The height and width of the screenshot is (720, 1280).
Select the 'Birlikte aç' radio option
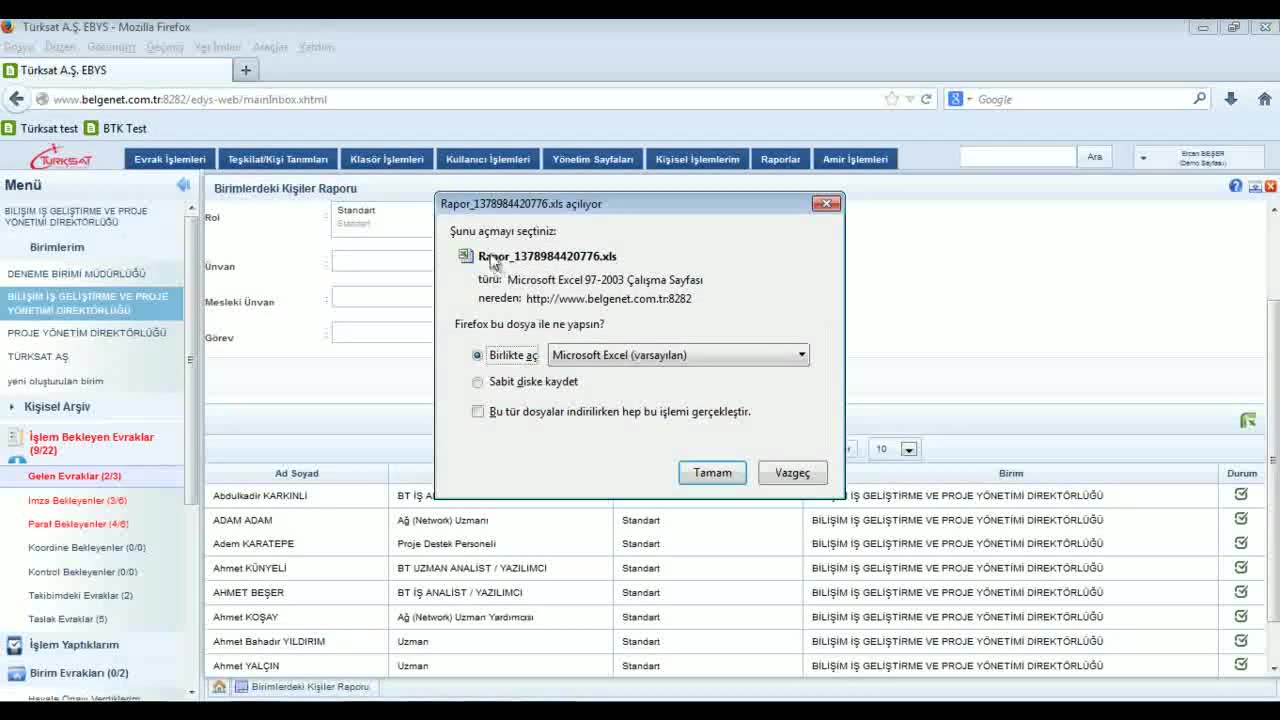pos(477,356)
